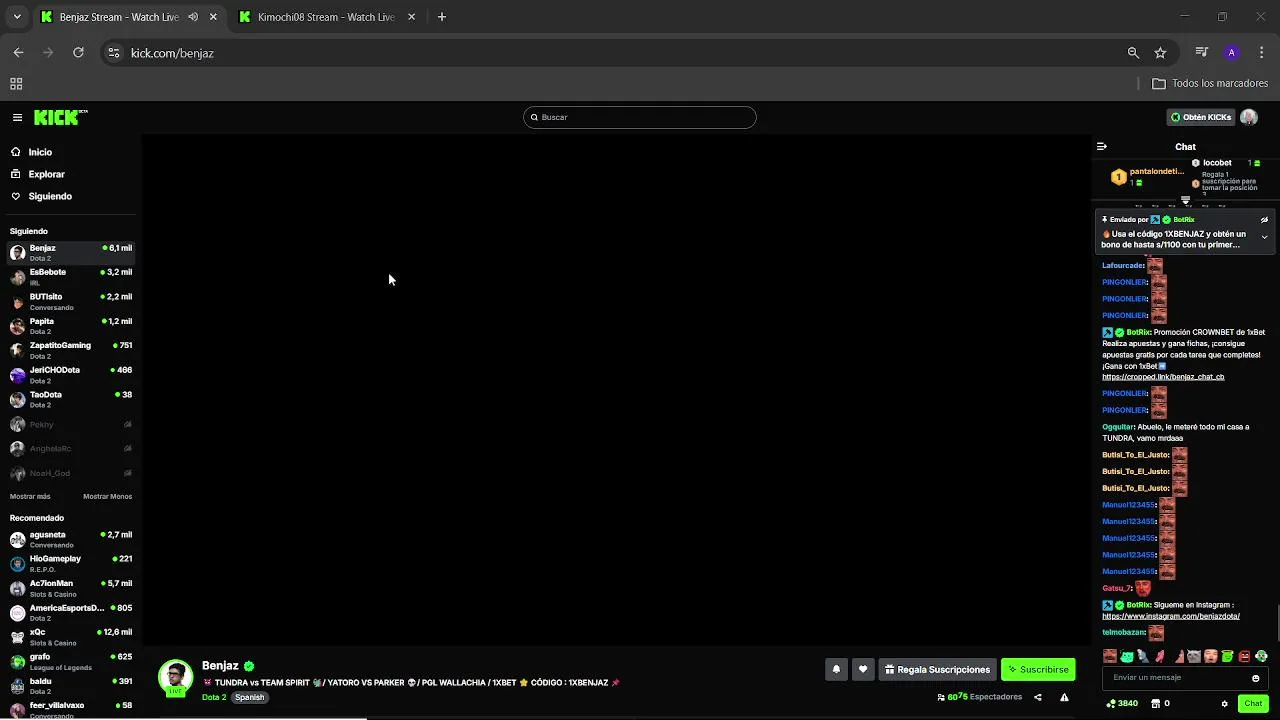The width and height of the screenshot is (1280, 720).
Task: Hide the pinned BotRix message
Action: 1264,219
